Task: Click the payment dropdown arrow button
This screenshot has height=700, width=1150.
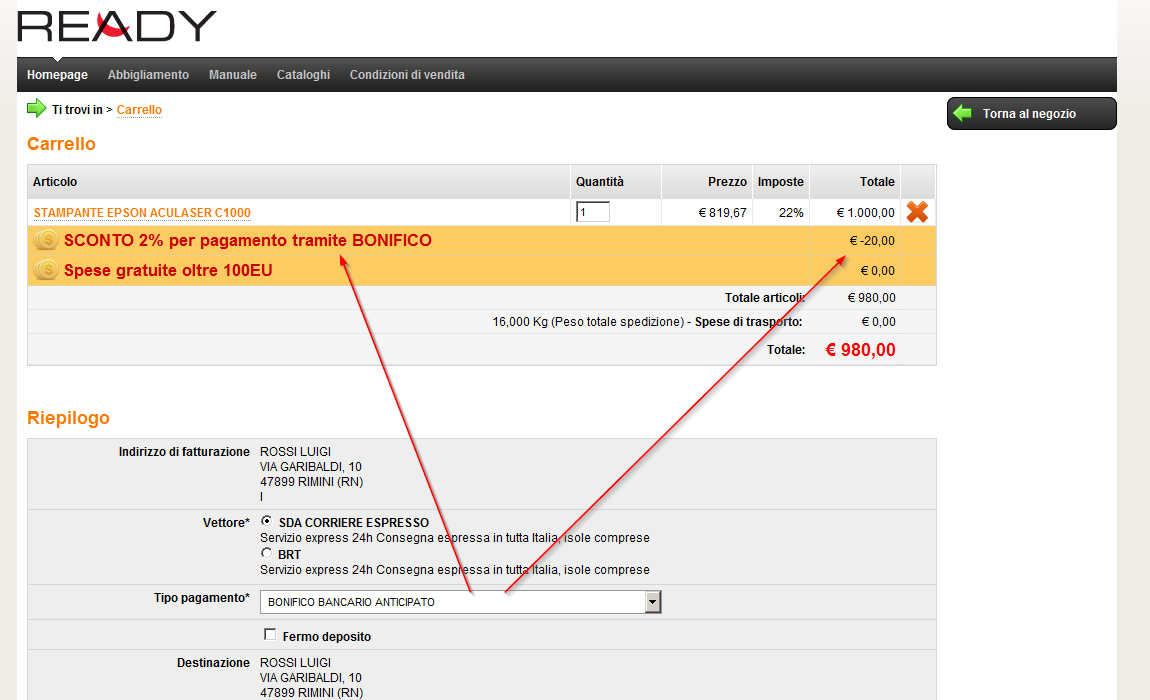Action: coord(653,602)
